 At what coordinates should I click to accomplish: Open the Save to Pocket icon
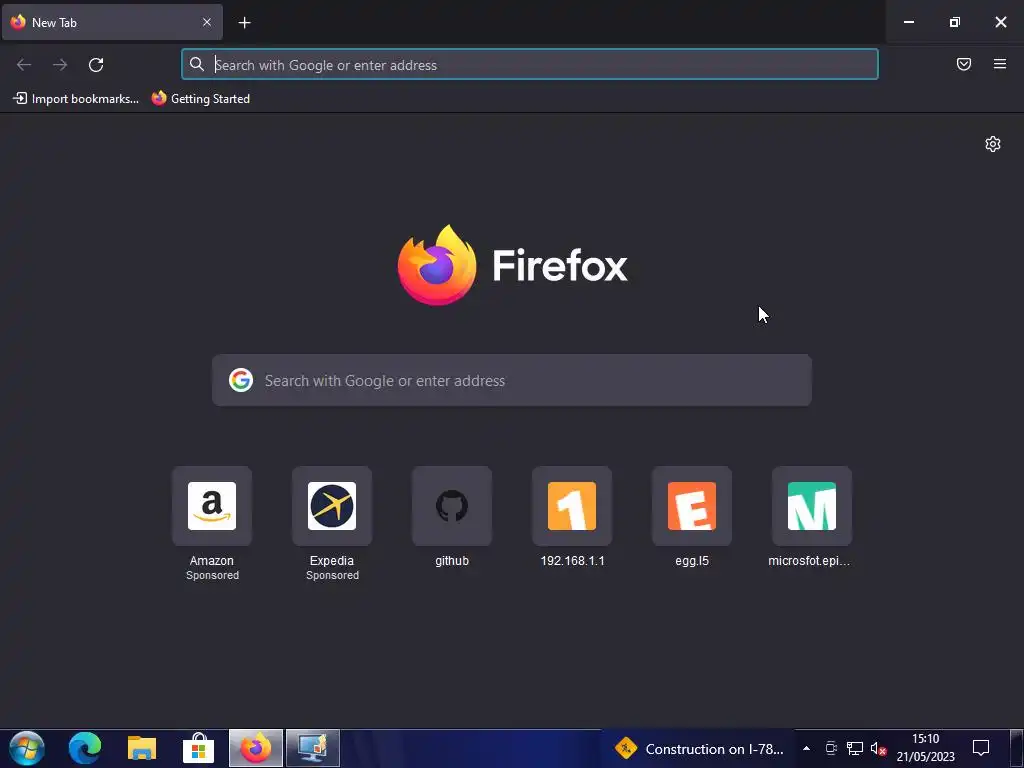click(x=964, y=64)
